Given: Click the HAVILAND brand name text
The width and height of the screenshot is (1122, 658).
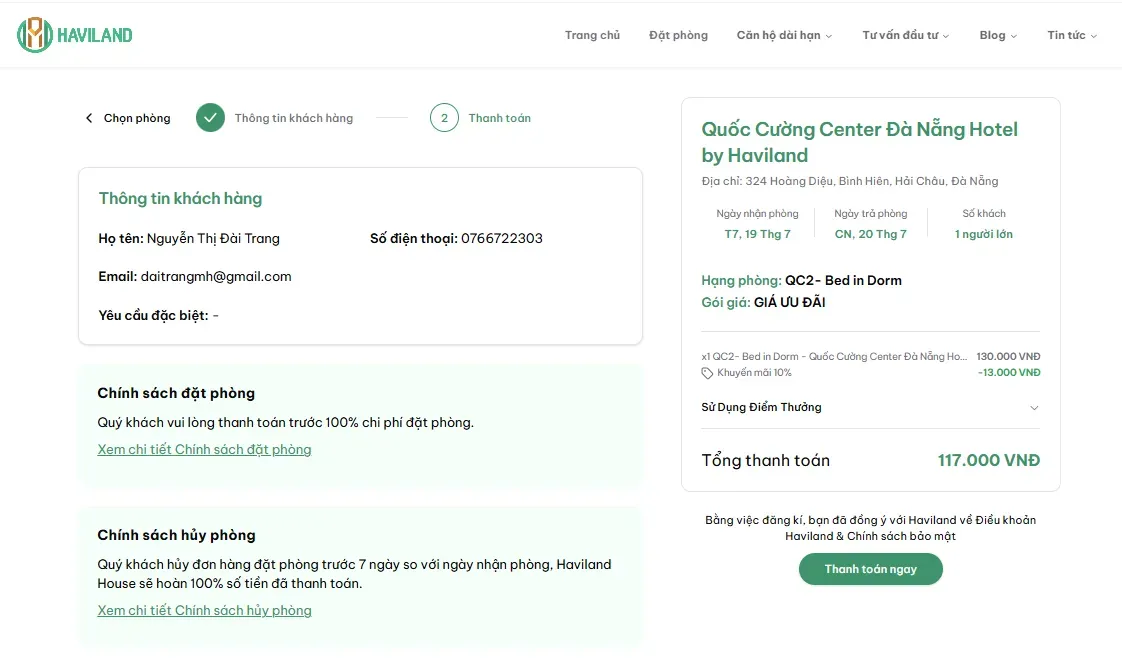Looking at the screenshot, I should pyautogui.click(x=94, y=35).
